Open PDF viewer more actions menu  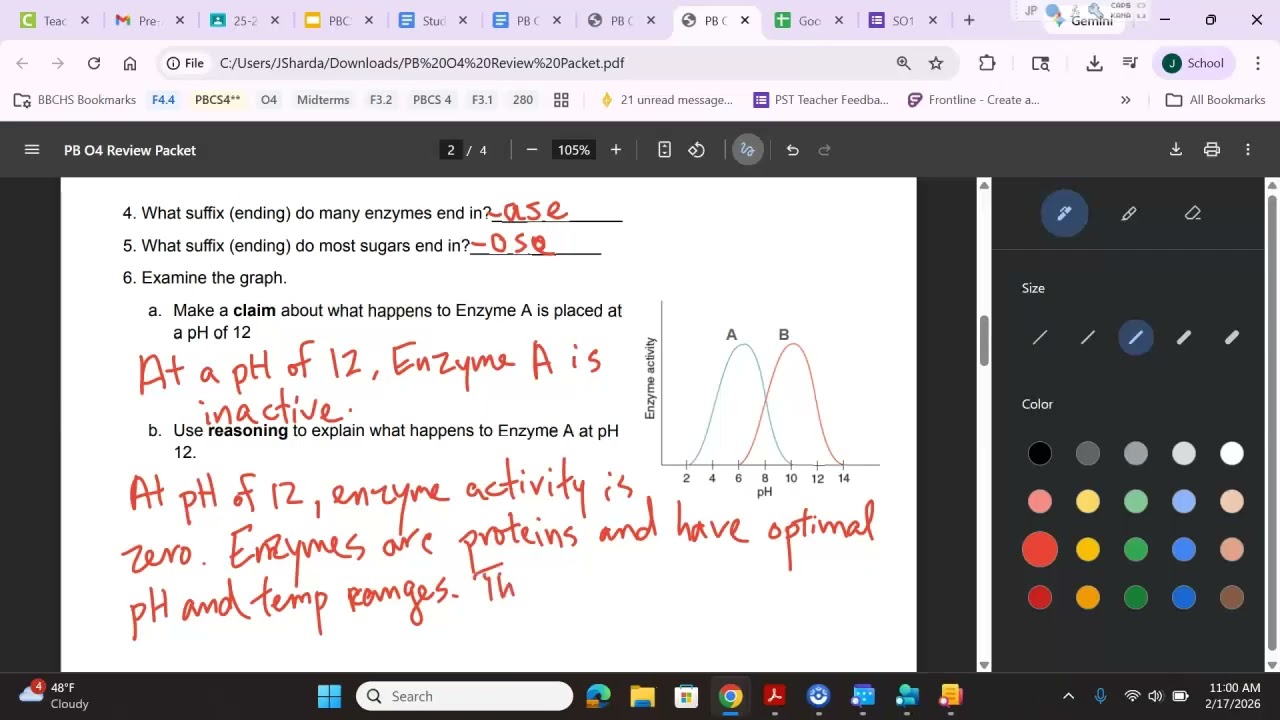click(1248, 150)
